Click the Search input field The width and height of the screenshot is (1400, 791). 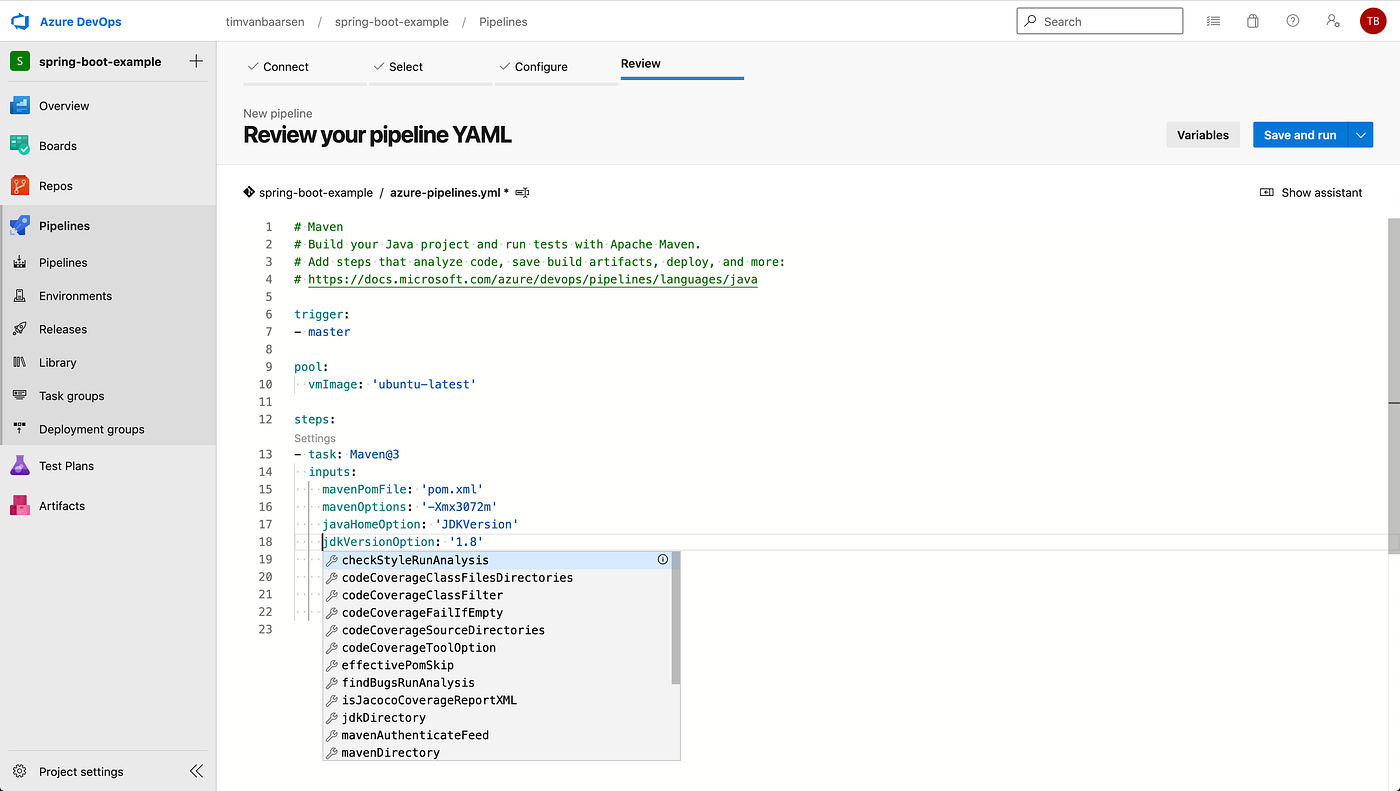(1100, 21)
